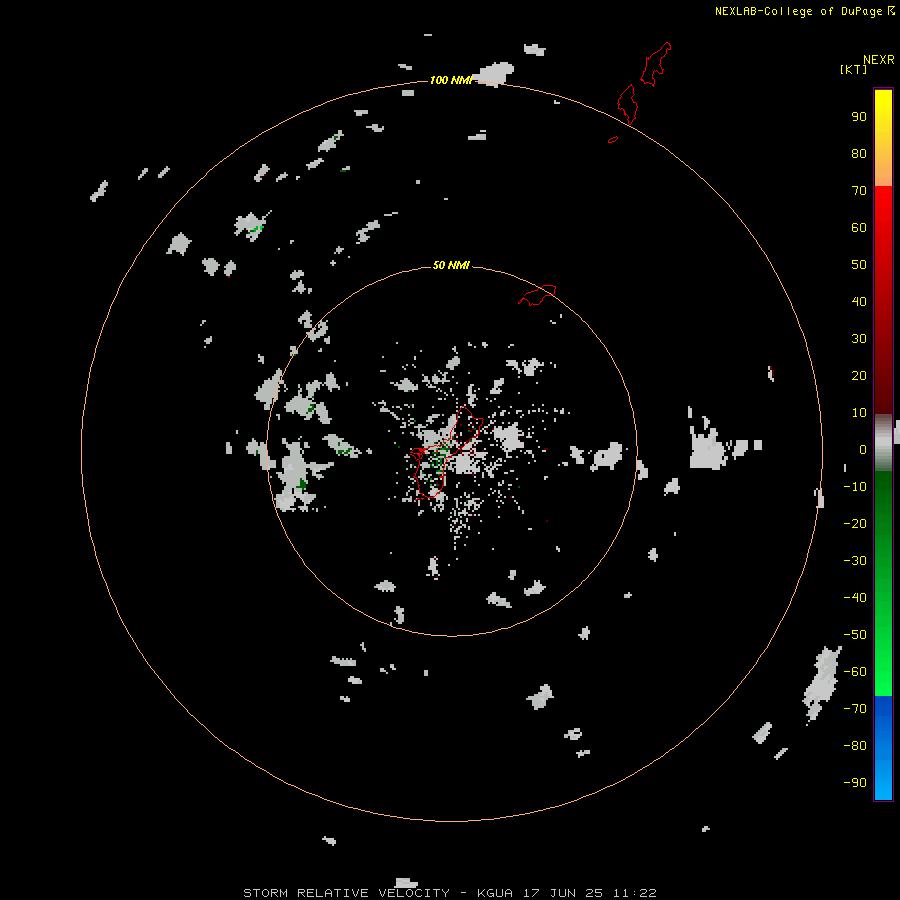Click the 30 value on velocity scale
Image resolution: width=900 pixels, height=900 pixels.
point(859,339)
